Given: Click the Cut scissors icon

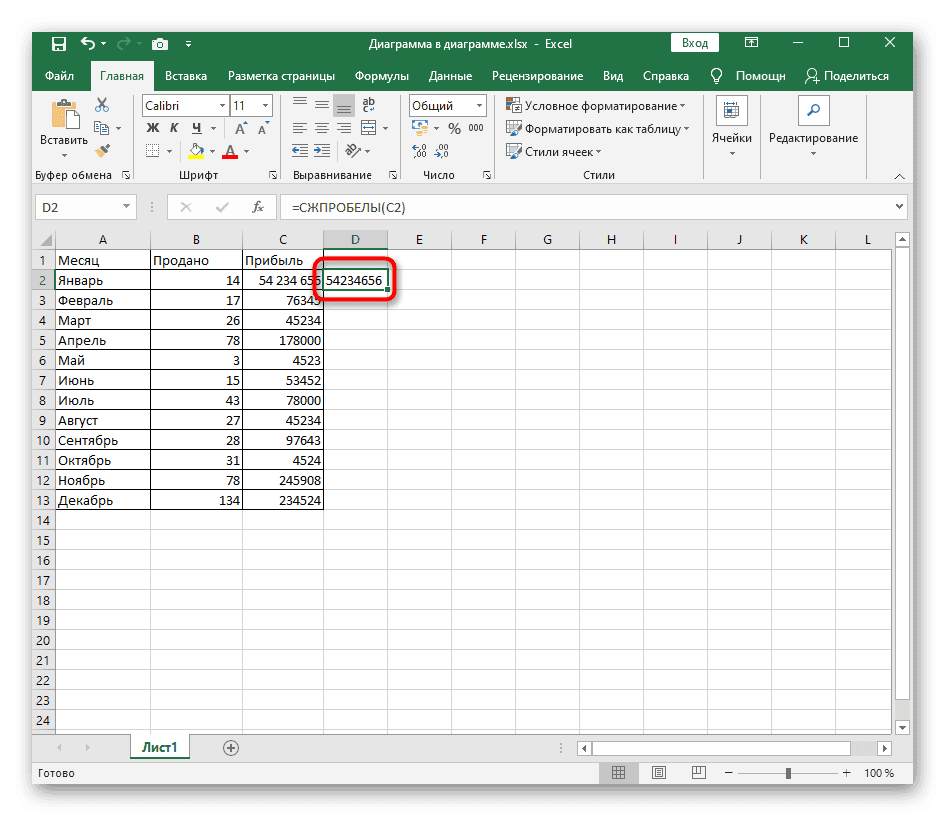Looking at the screenshot, I should 101,106.
